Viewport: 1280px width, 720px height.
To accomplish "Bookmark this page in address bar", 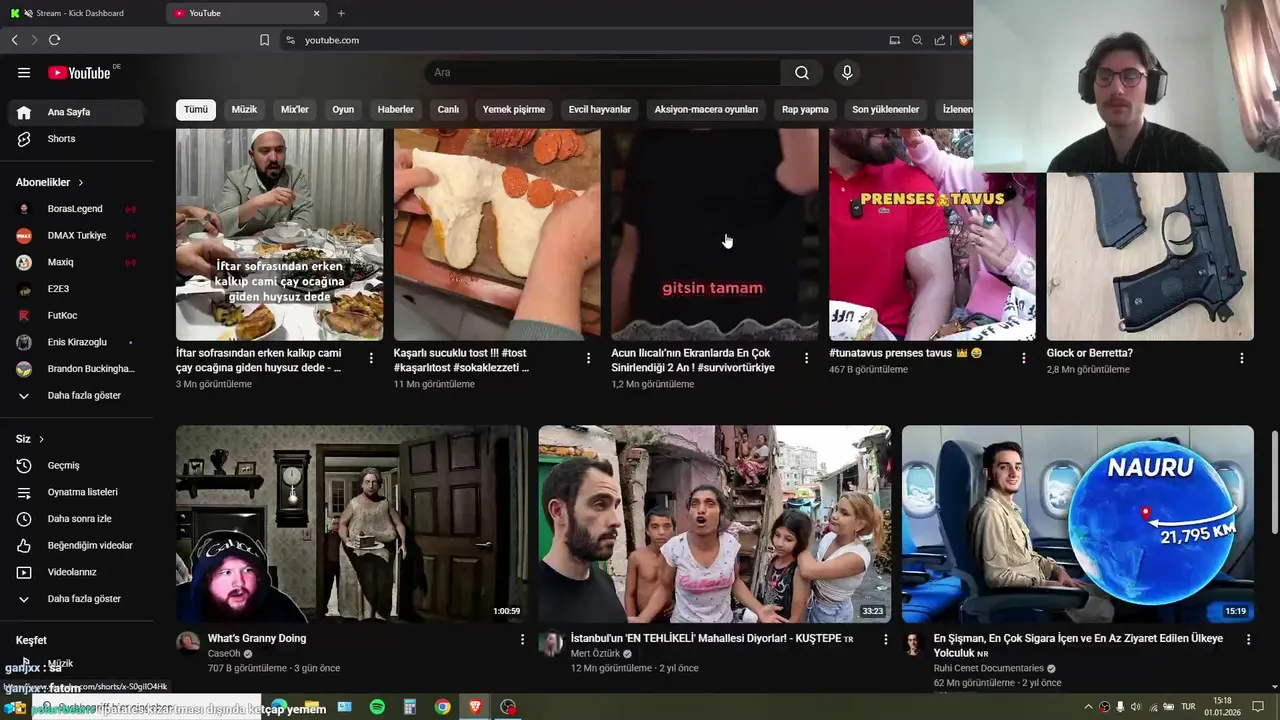I will [x=264, y=40].
